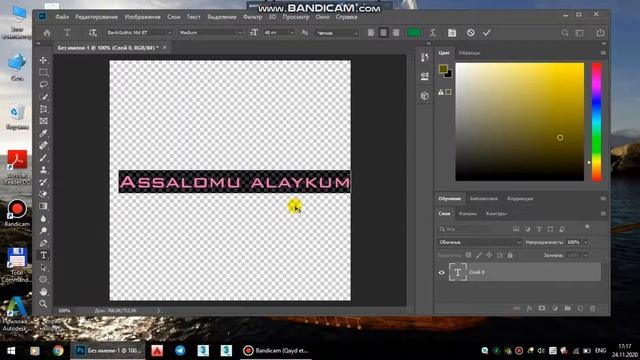
Task: Select the Eyedropper tool
Action: coord(43,133)
